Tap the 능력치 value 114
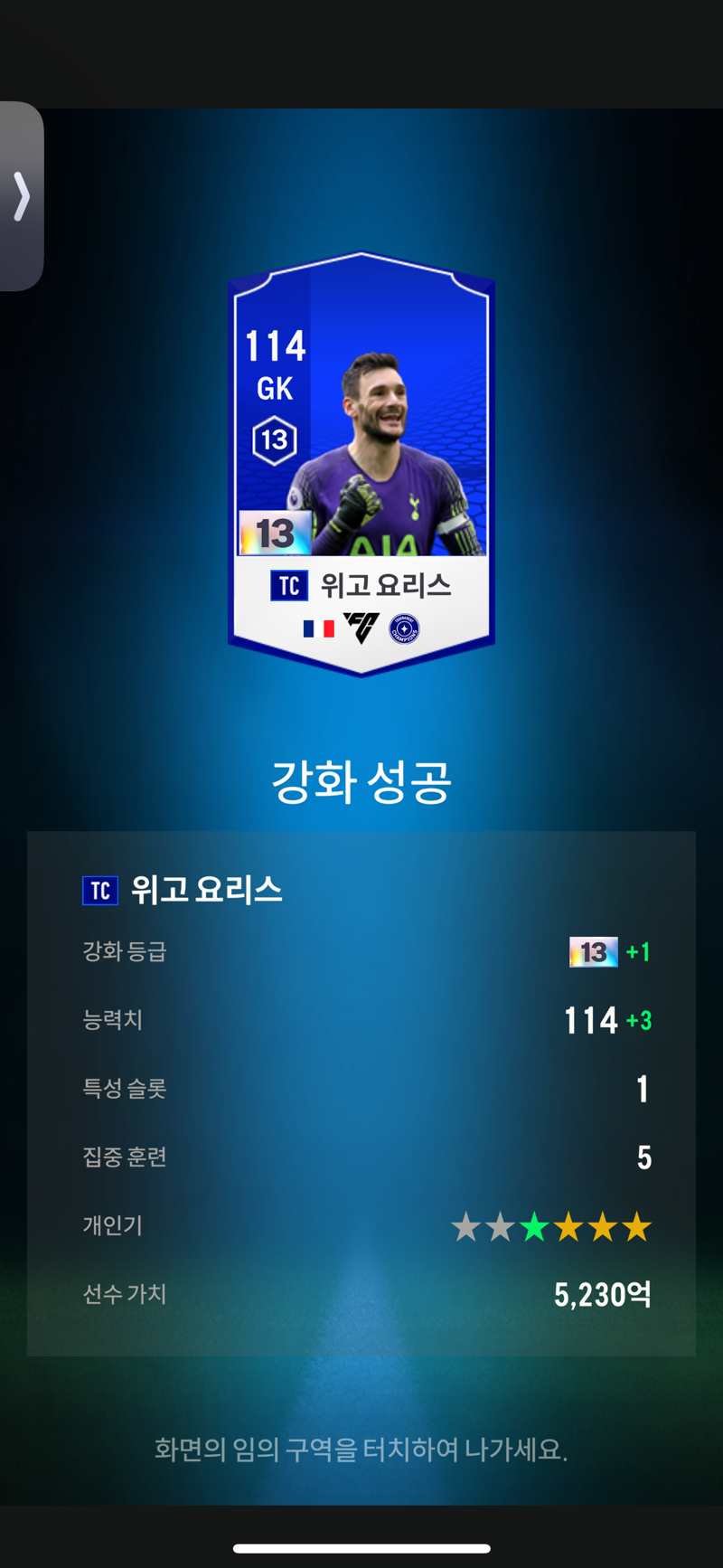 tap(591, 1021)
